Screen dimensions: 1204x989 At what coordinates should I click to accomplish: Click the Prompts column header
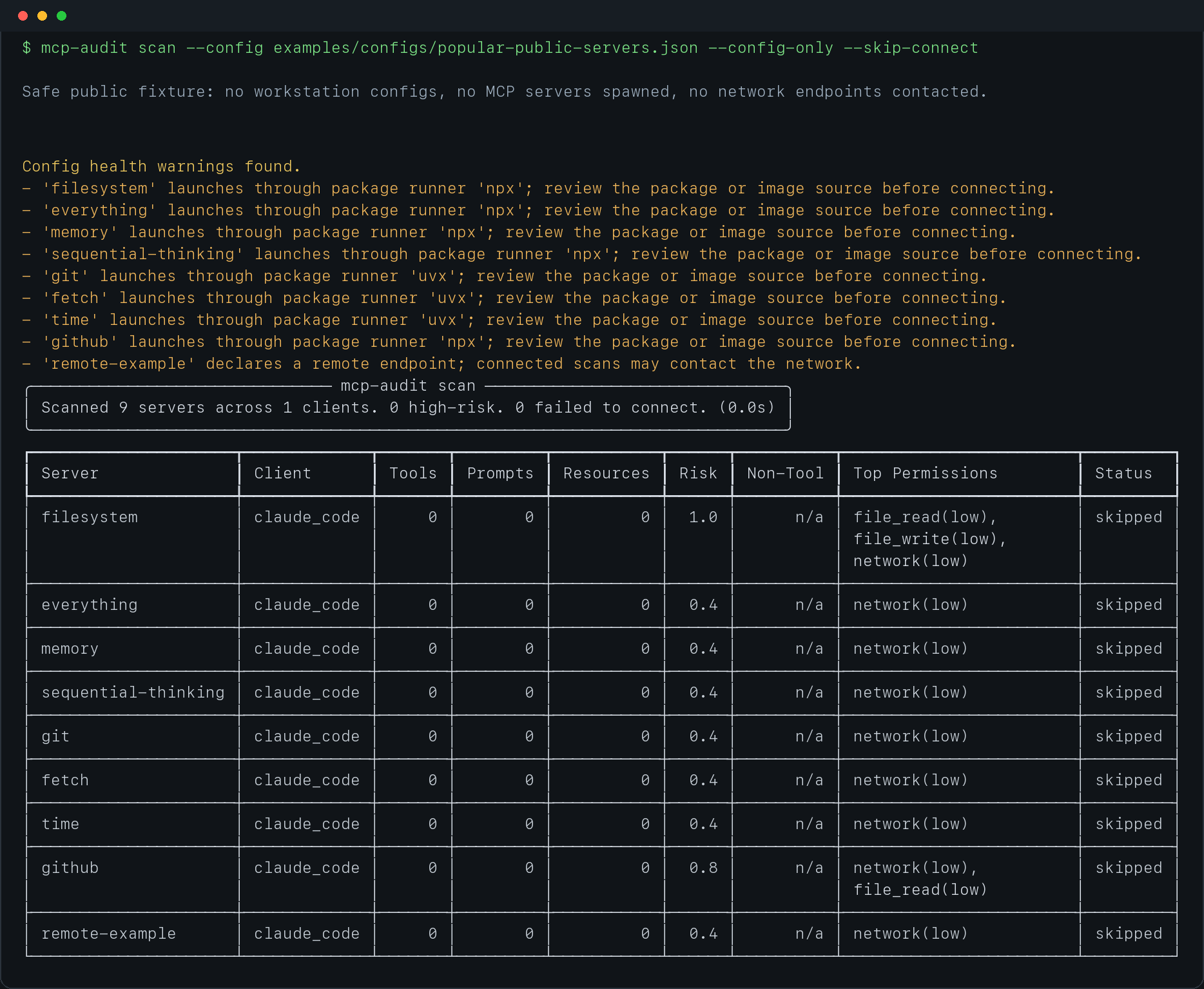(x=500, y=473)
